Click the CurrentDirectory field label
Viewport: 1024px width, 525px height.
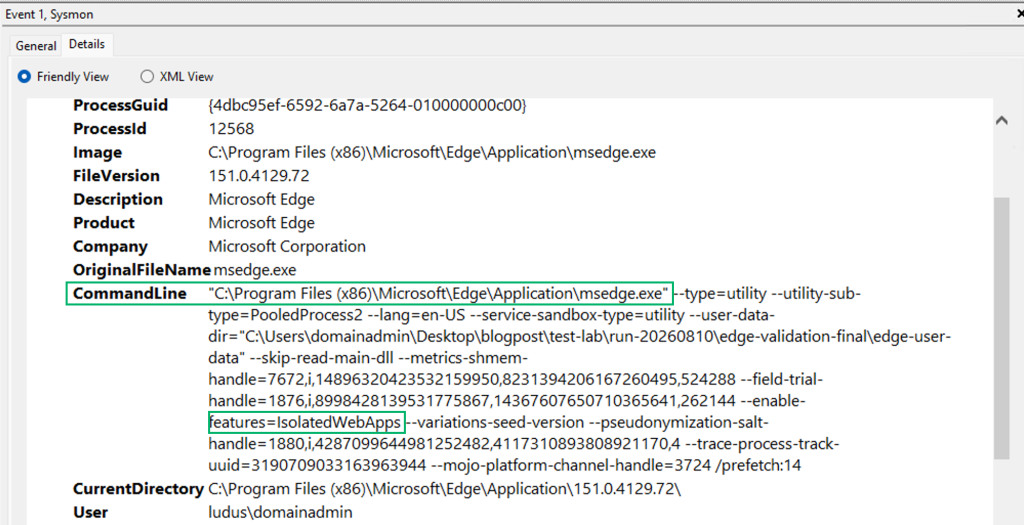click(x=138, y=489)
